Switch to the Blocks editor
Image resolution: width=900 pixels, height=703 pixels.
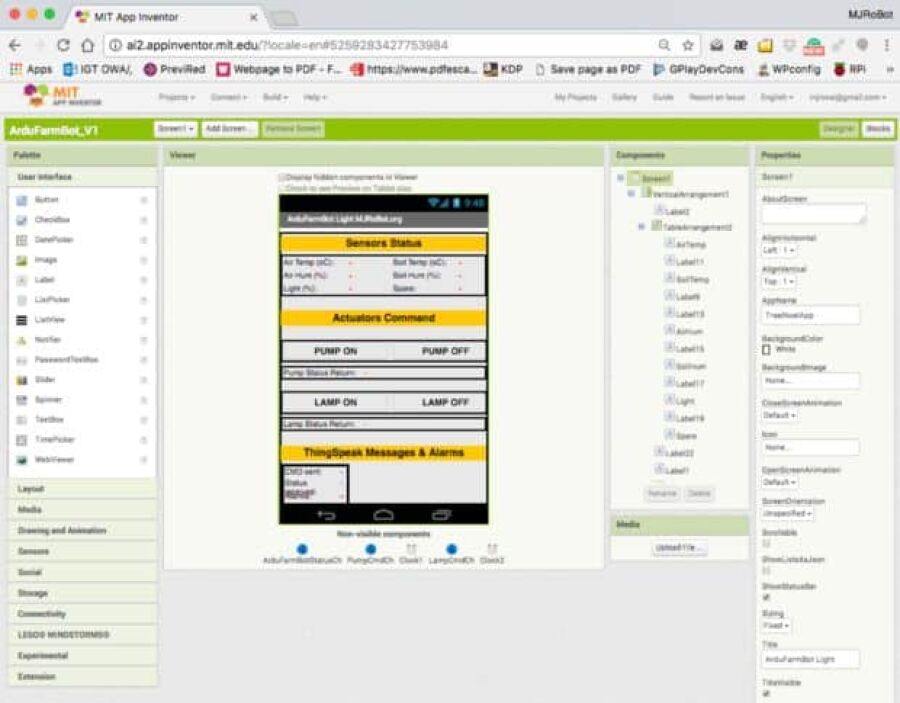coord(877,129)
